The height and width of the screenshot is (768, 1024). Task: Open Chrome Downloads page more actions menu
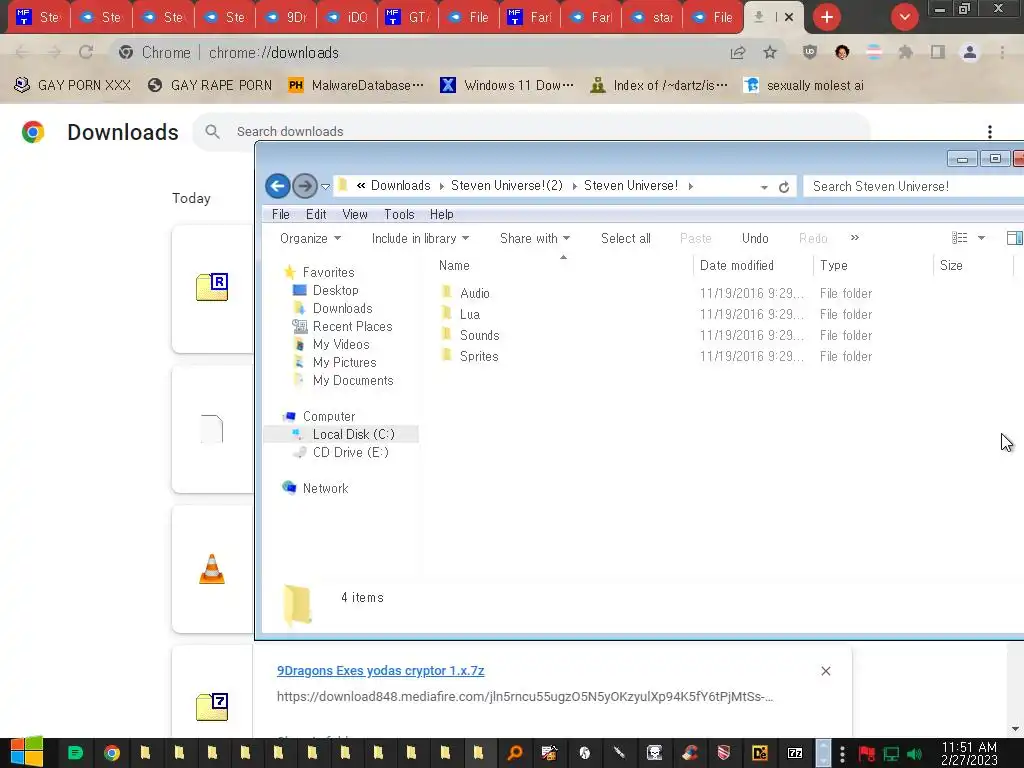[989, 131]
